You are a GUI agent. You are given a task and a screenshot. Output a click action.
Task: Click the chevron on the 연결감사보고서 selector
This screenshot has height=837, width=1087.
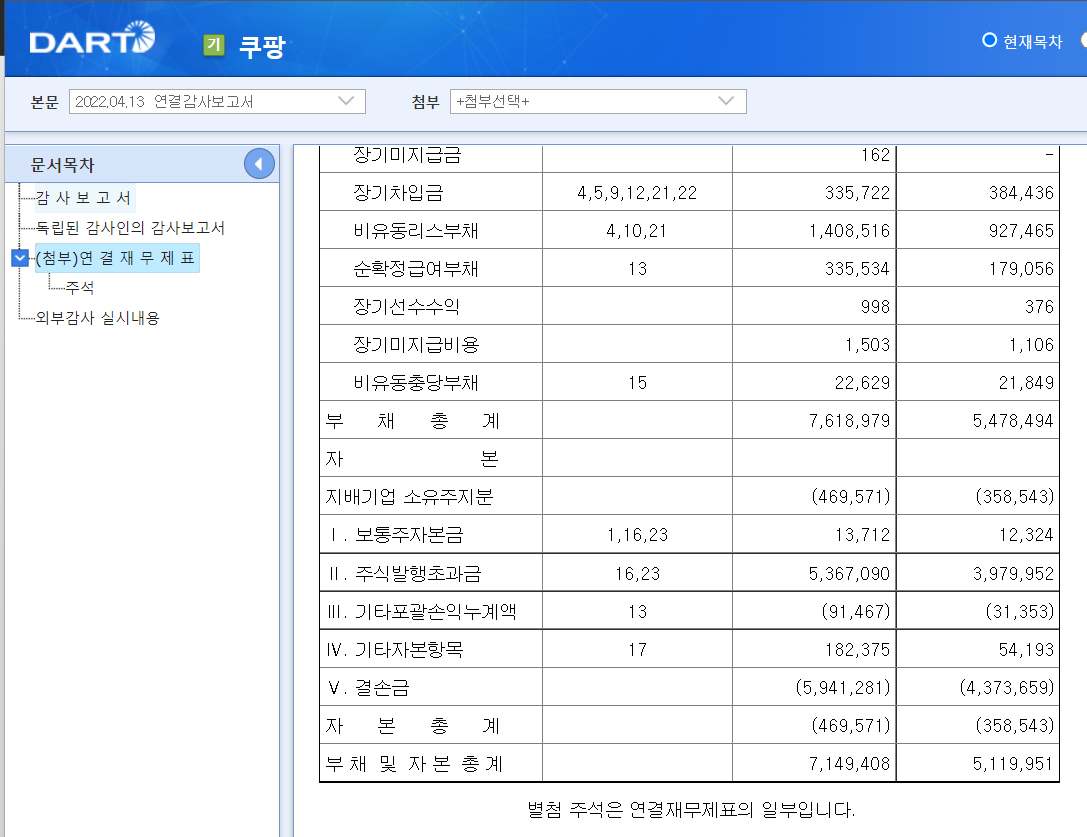point(345,101)
